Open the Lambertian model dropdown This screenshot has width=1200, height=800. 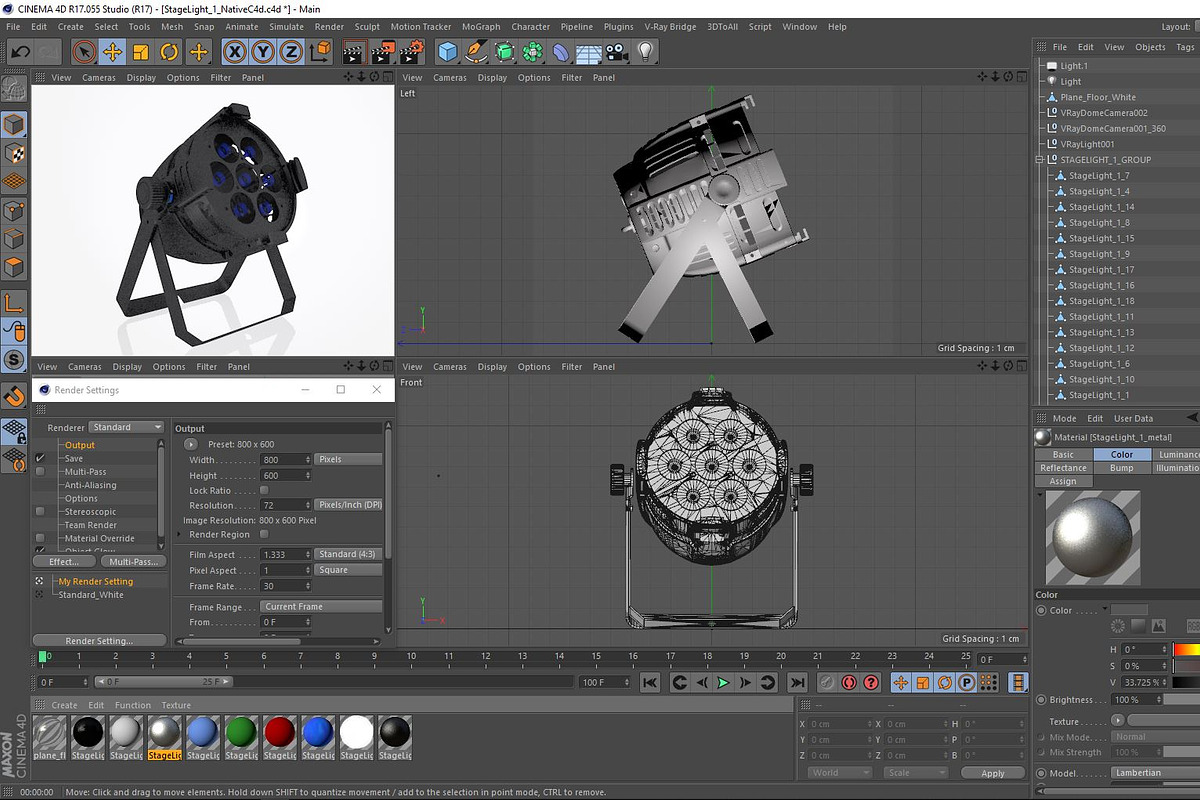click(x=1155, y=772)
